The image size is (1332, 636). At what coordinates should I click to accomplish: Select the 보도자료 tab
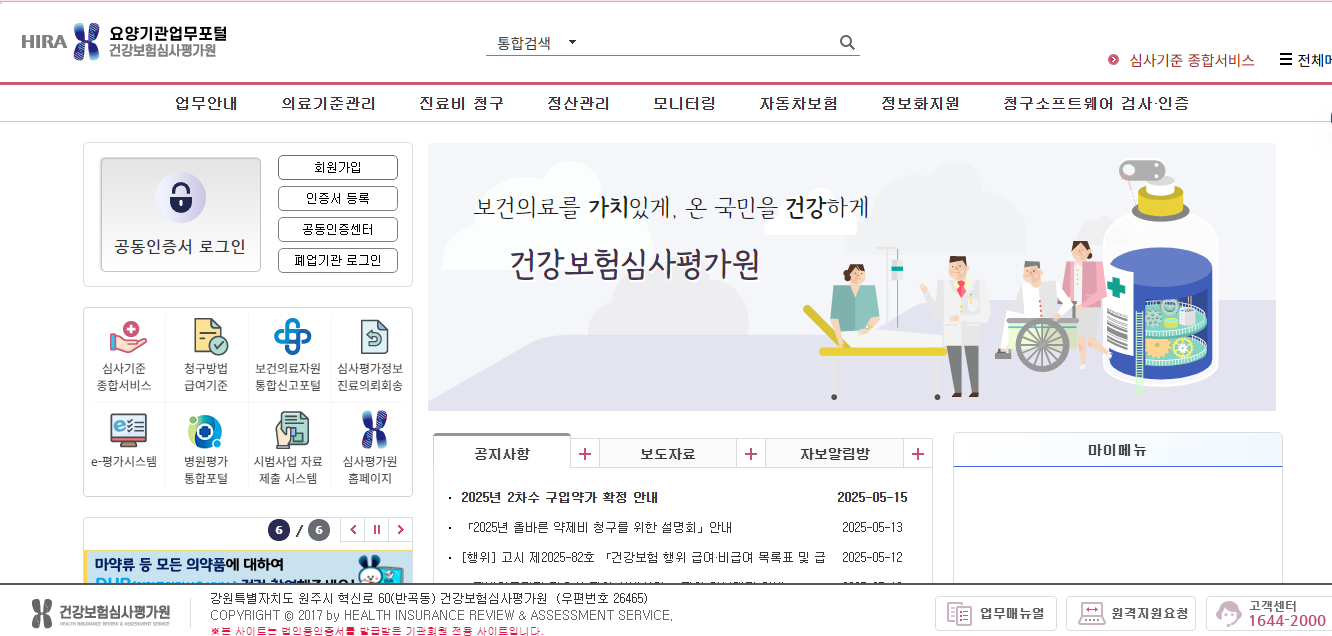tap(668, 453)
